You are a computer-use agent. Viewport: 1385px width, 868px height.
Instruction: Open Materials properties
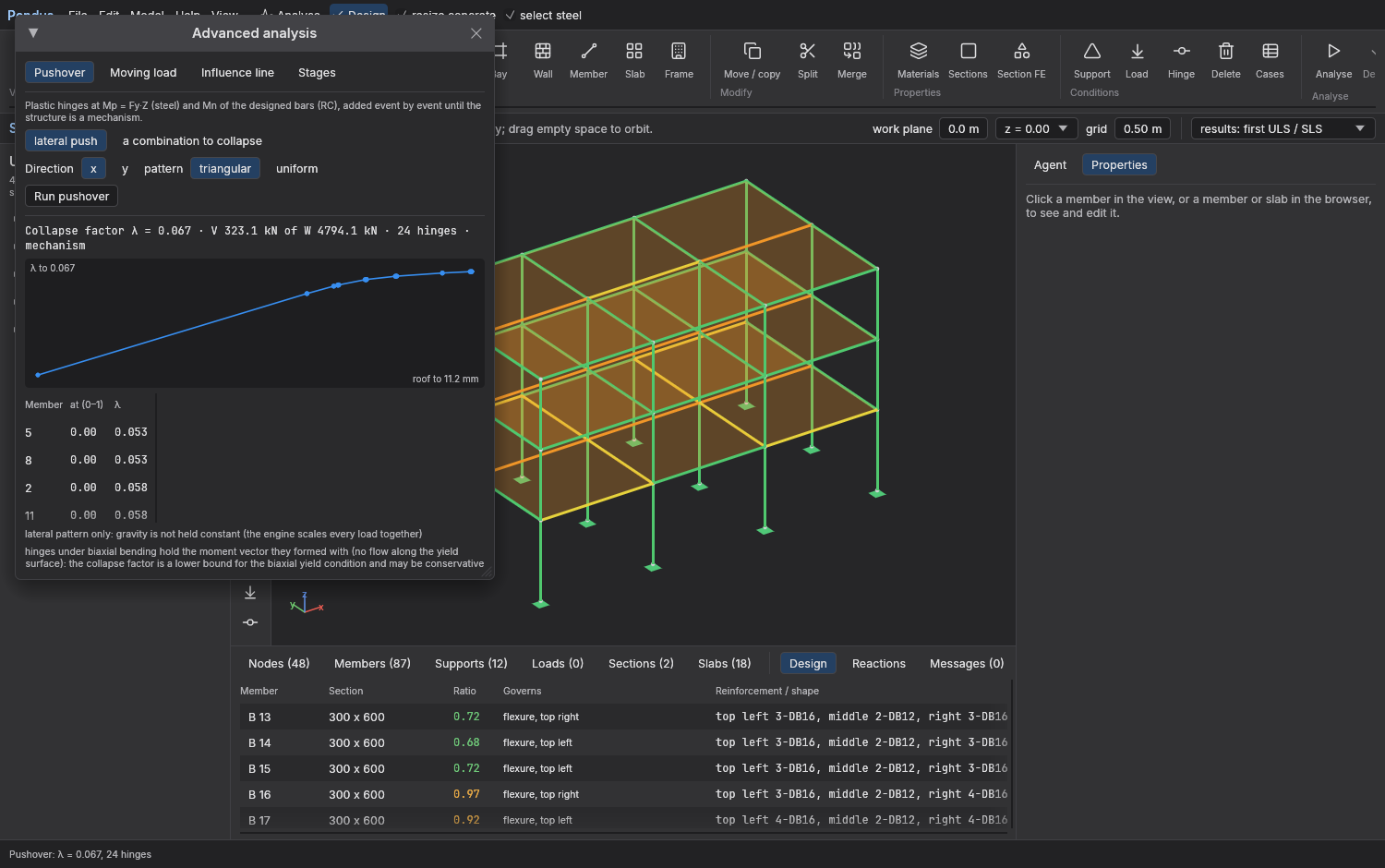click(918, 61)
